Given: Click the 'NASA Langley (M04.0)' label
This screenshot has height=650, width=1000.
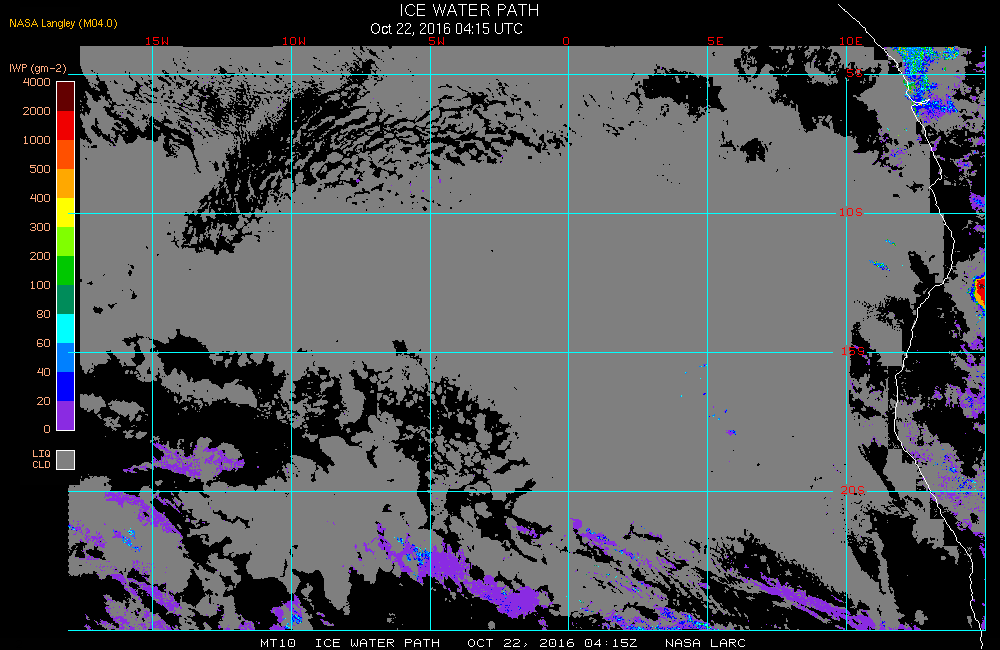Looking at the screenshot, I should tap(63, 24).
